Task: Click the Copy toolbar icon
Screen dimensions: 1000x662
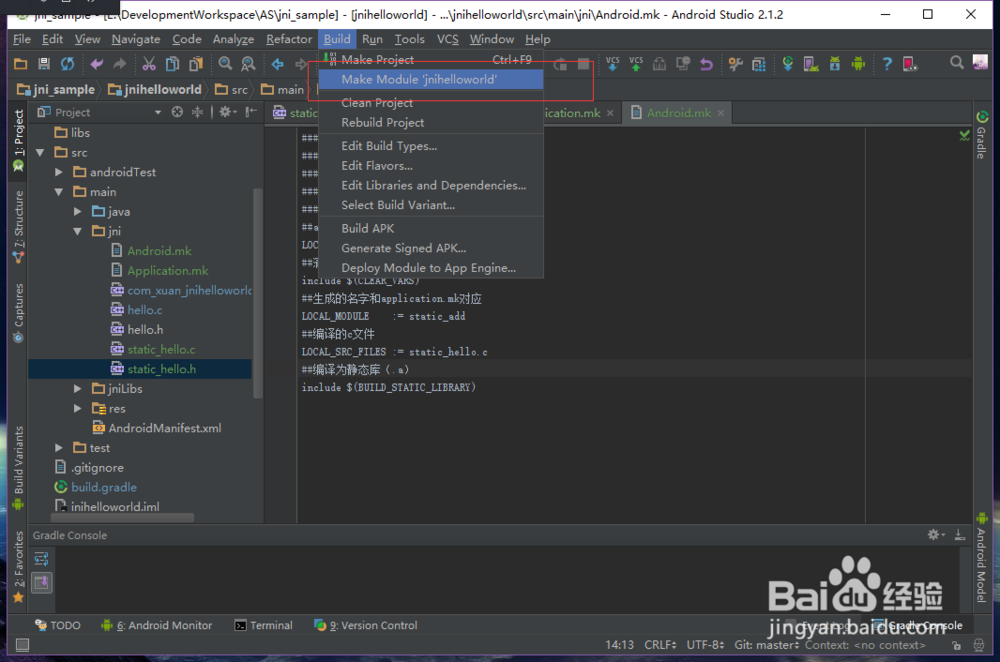Action: pos(172,64)
